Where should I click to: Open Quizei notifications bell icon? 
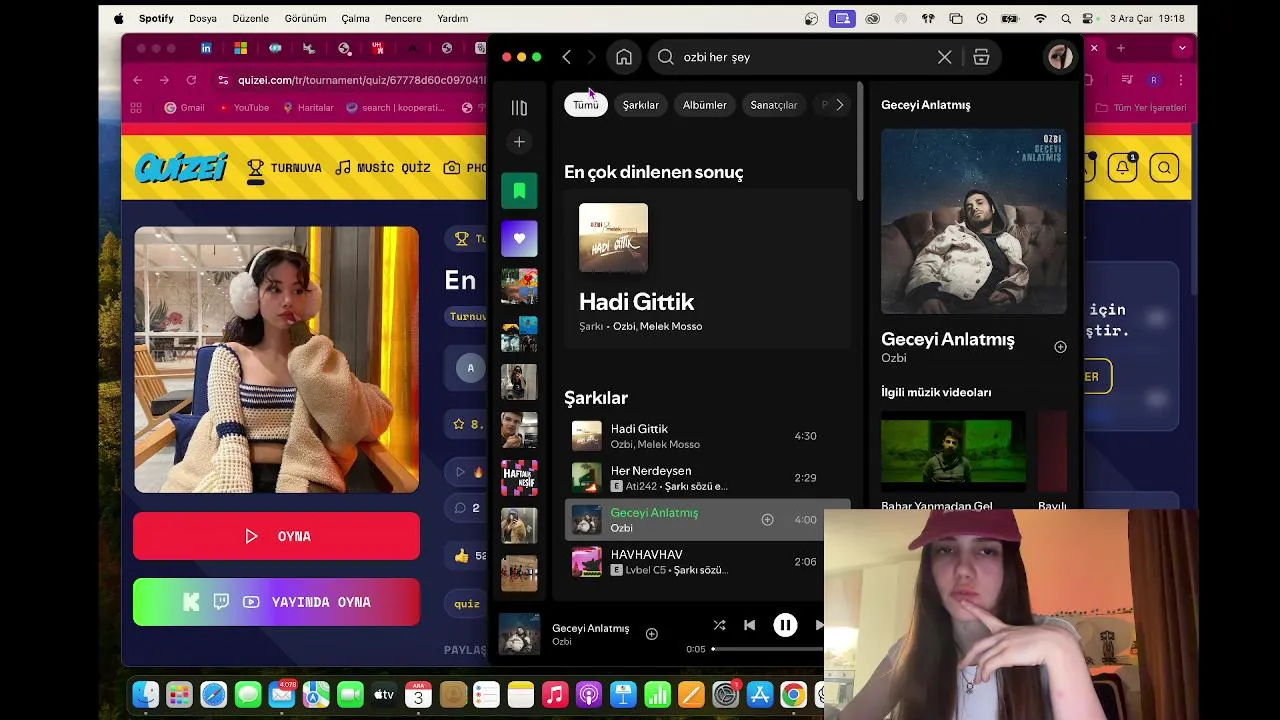pos(1122,168)
